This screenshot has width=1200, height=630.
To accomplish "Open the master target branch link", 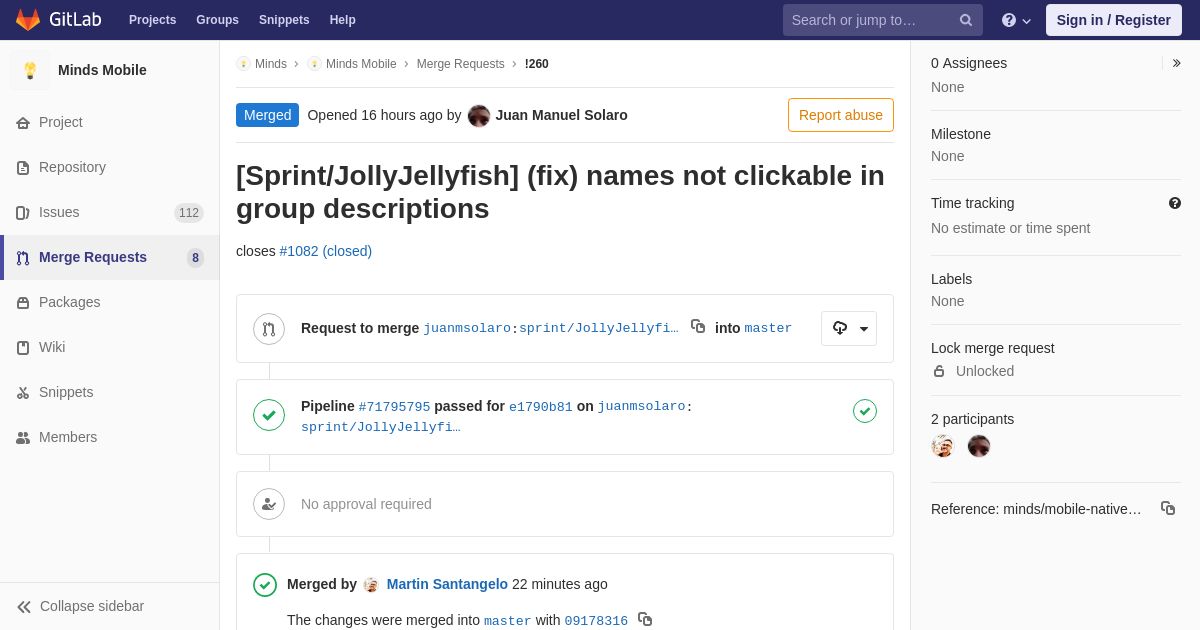I will [x=768, y=328].
